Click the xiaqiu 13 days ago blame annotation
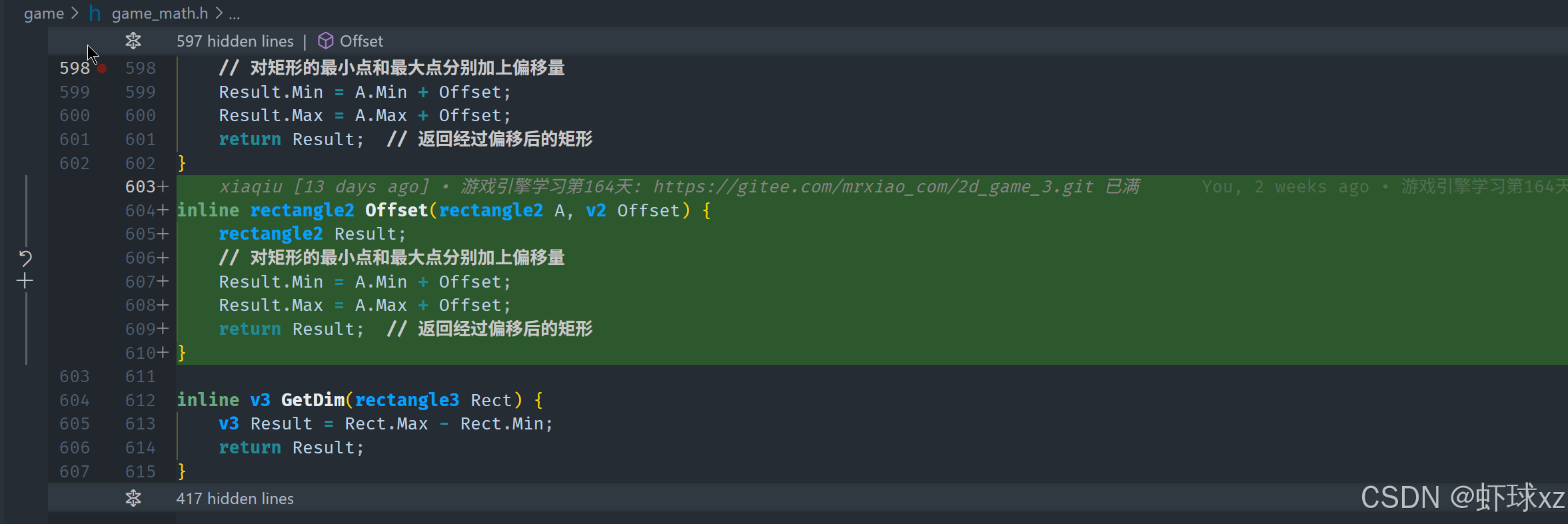The height and width of the screenshot is (524, 1568). 680,186
